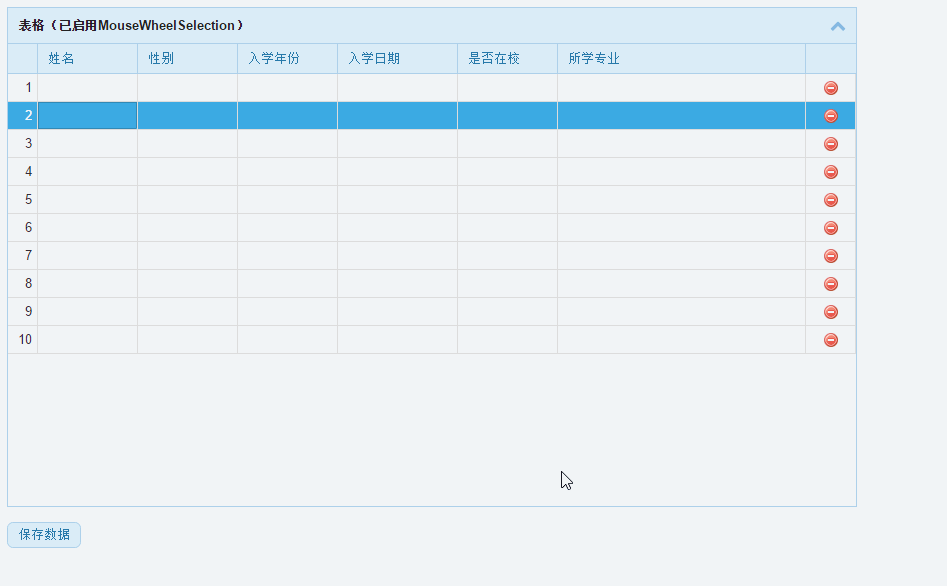Select the 姓名 cell in row 2

point(88,115)
